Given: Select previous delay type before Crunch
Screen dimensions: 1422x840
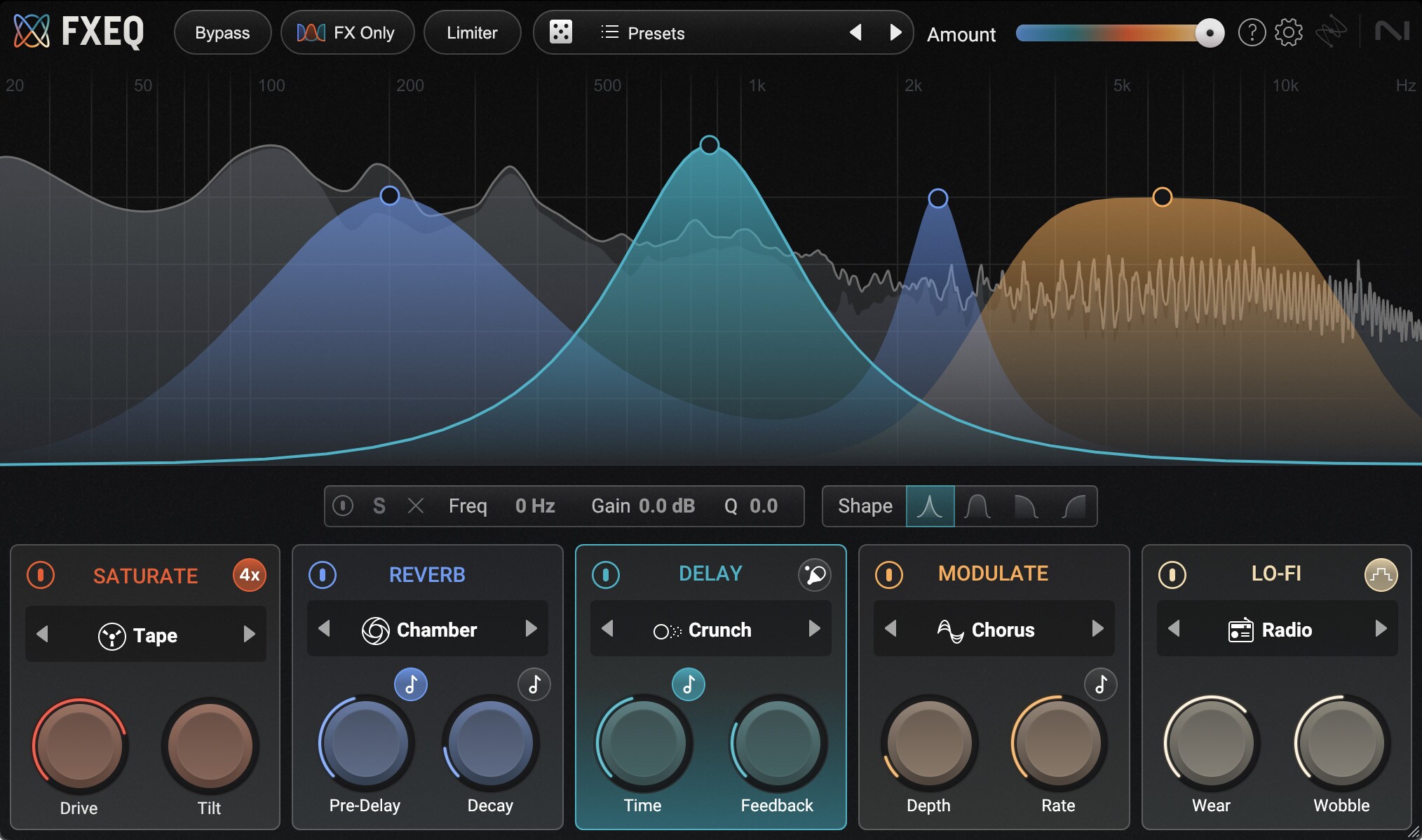Looking at the screenshot, I should tap(608, 629).
